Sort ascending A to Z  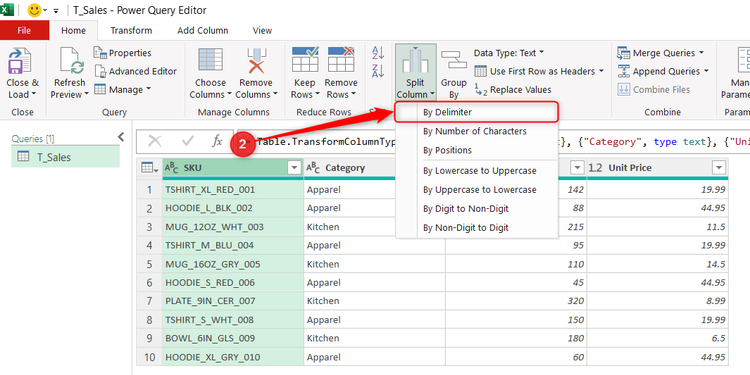click(x=378, y=53)
